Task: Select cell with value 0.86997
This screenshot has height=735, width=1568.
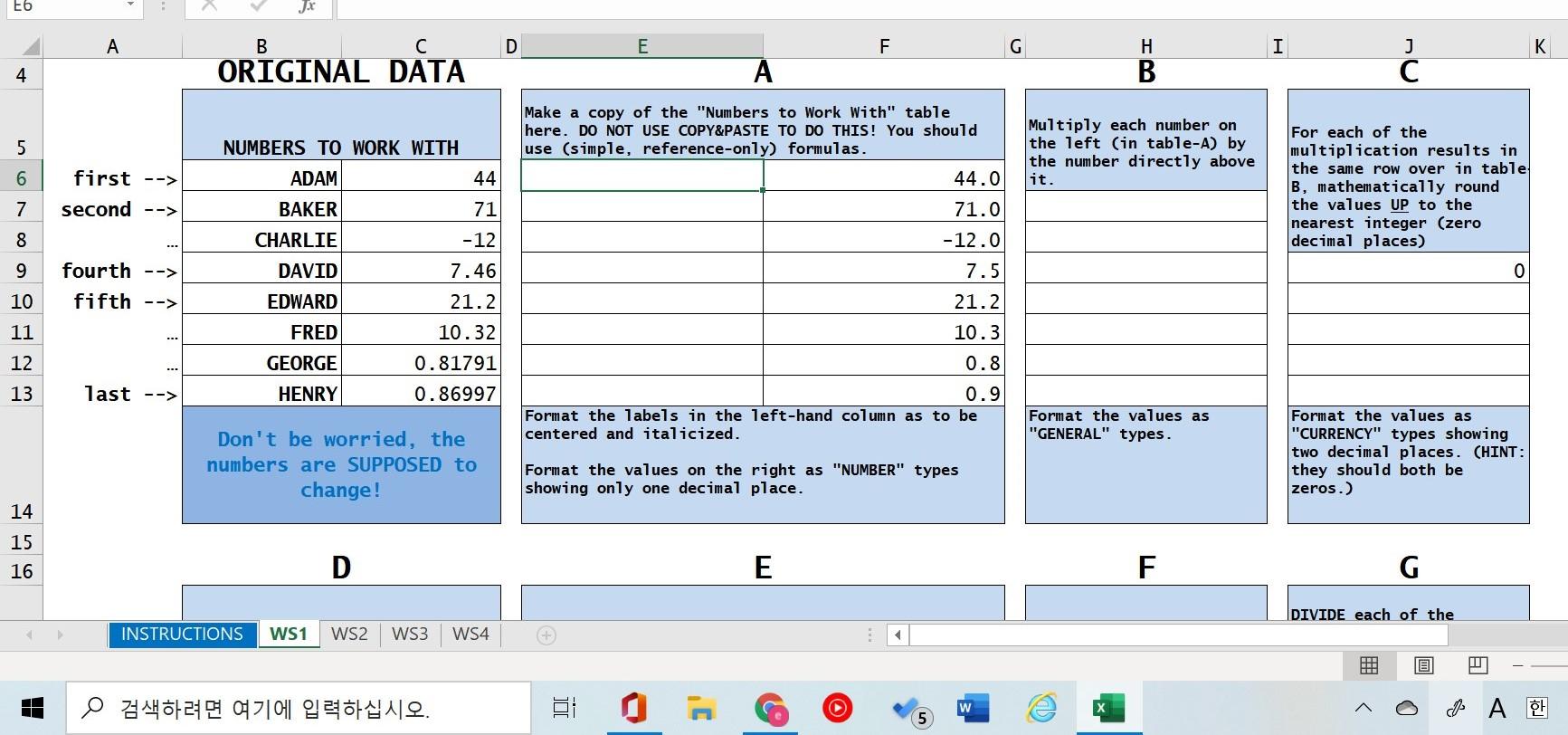Action: point(421,394)
